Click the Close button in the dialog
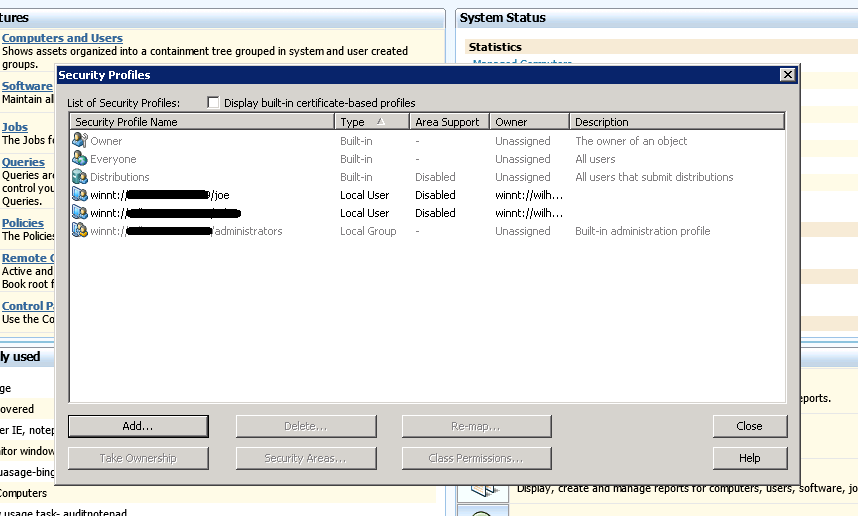 749,426
